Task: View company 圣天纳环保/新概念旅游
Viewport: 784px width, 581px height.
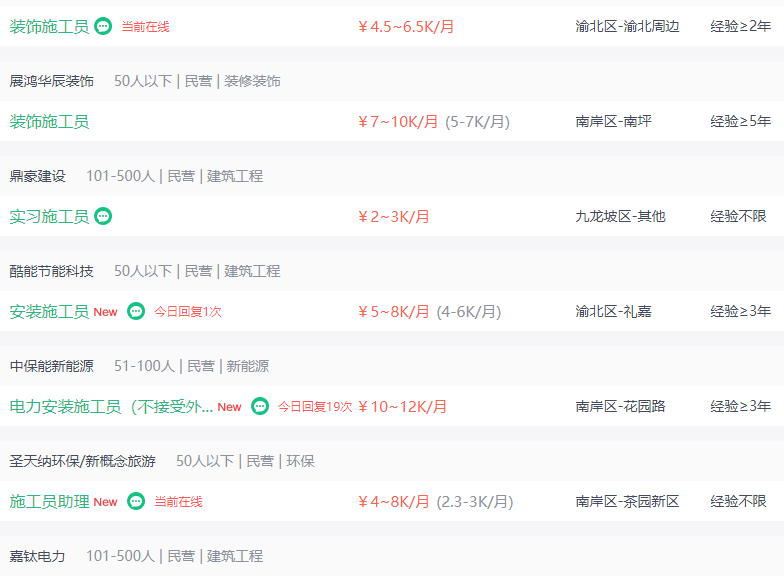Action: (82, 461)
